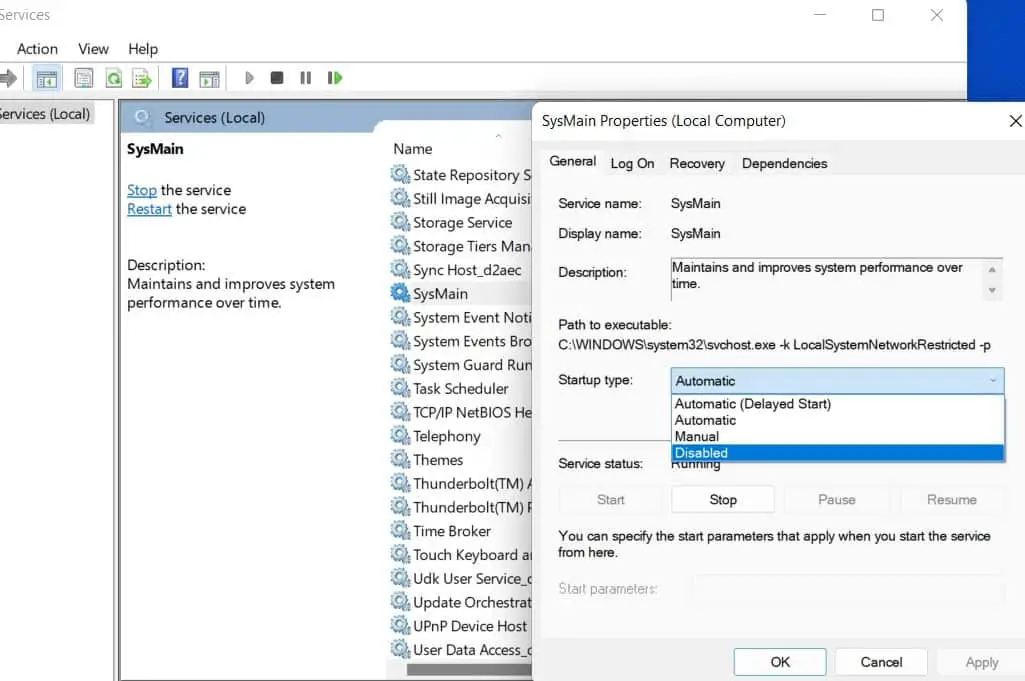The height and width of the screenshot is (681, 1025).
Task: Open Help via the blue question mark icon
Action: 180,78
